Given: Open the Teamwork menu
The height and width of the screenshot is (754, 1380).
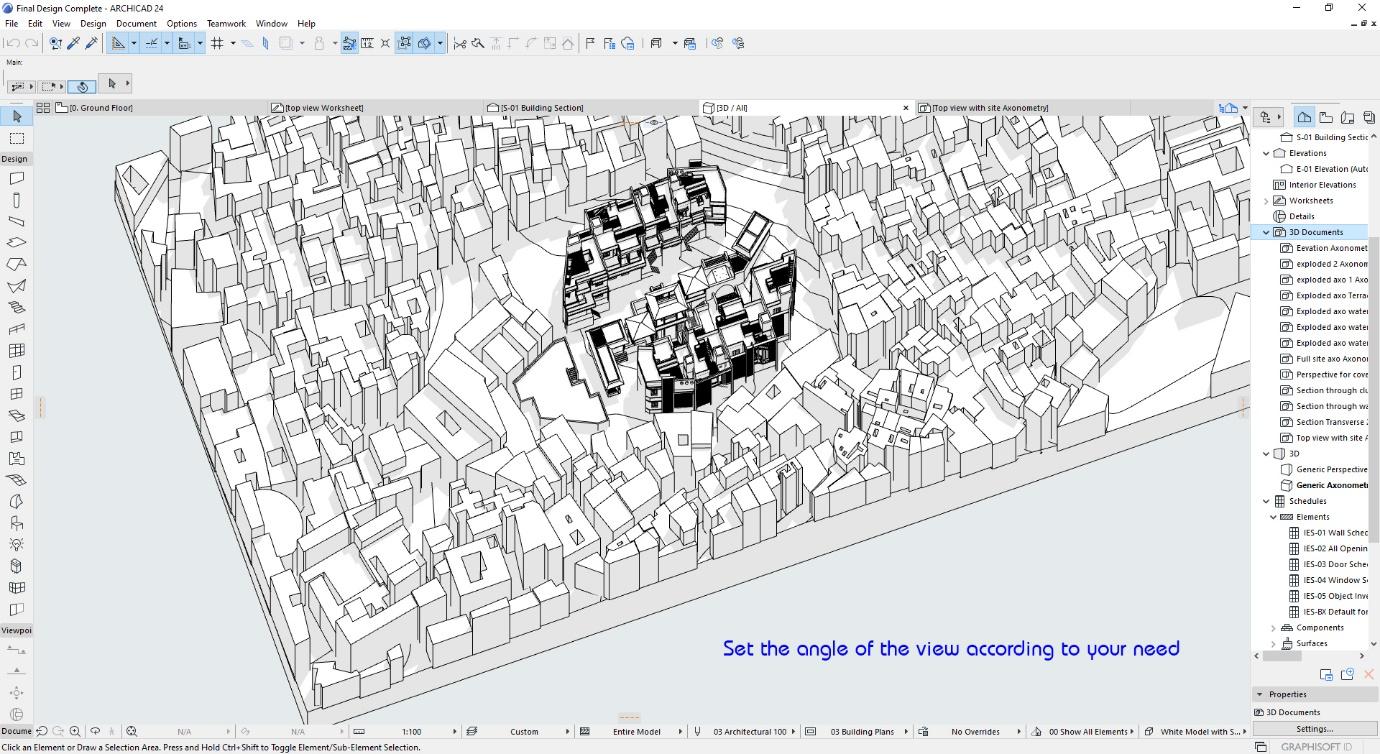Looking at the screenshot, I should pyautogui.click(x=226, y=23).
